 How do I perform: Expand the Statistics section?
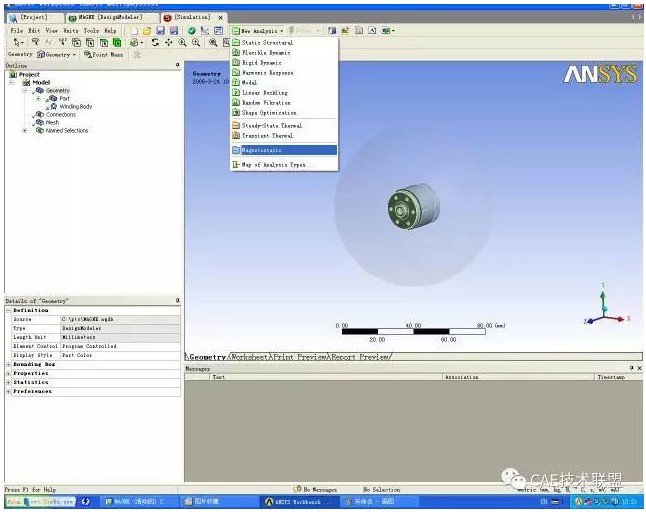[x=8, y=383]
